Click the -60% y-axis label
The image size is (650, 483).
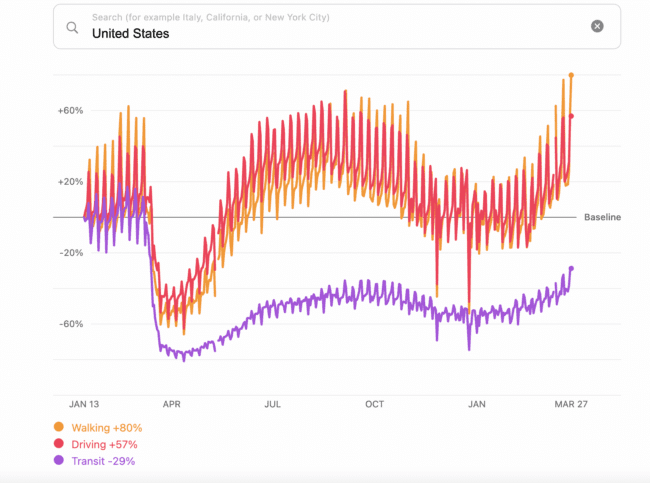pos(70,324)
